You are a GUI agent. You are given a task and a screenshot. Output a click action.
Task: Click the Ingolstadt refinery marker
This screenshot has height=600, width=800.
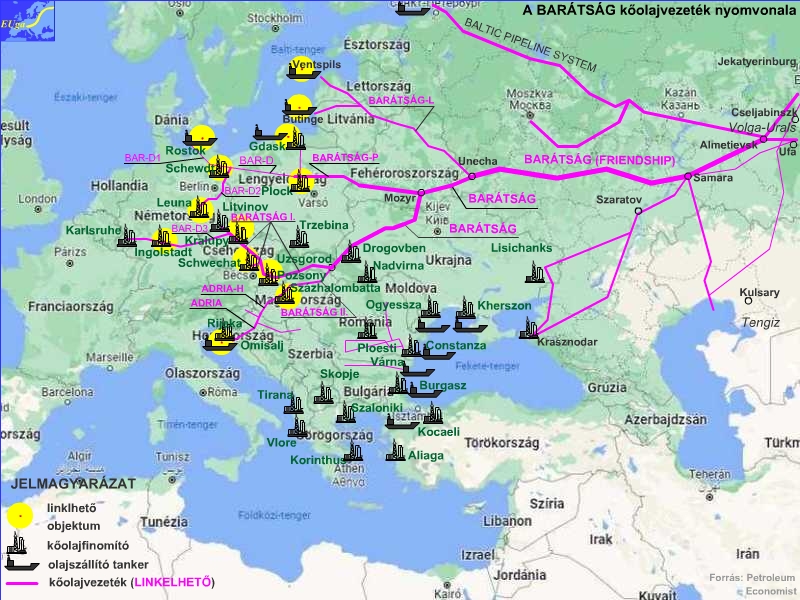pos(162,237)
